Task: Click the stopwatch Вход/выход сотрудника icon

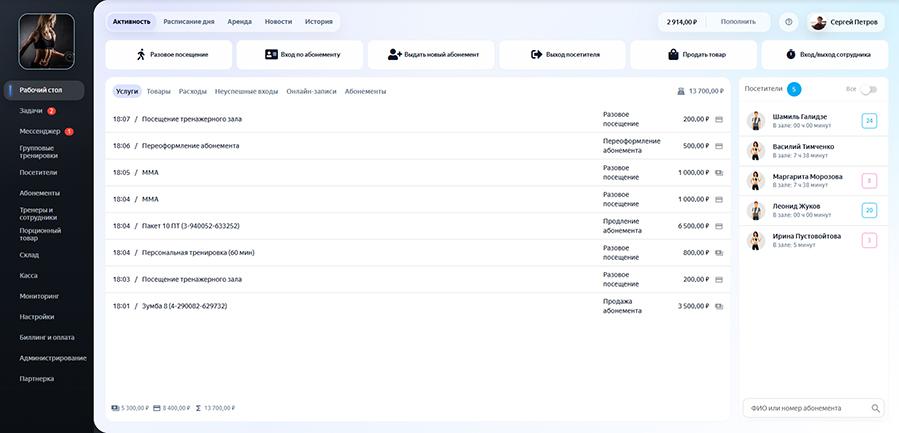Action: click(x=791, y=54)
